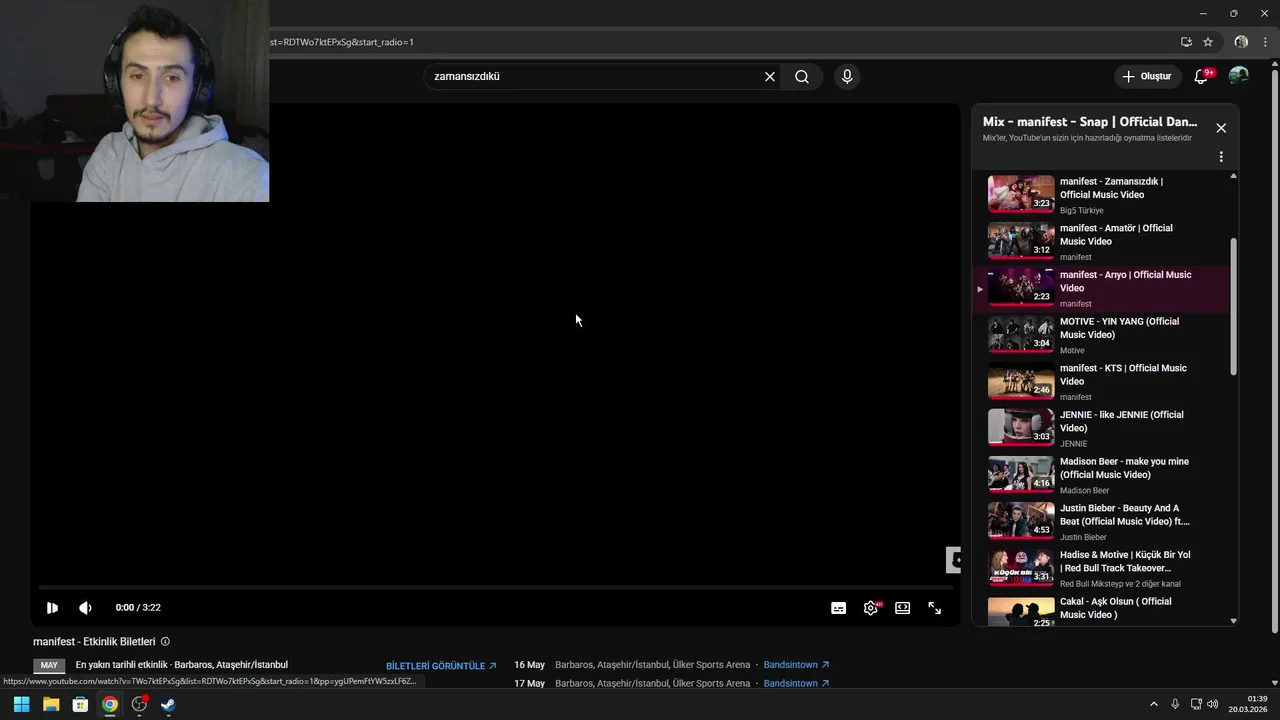Switch to Chrome taskbar icon
The image size is (1280, 720).
point(110,704)
